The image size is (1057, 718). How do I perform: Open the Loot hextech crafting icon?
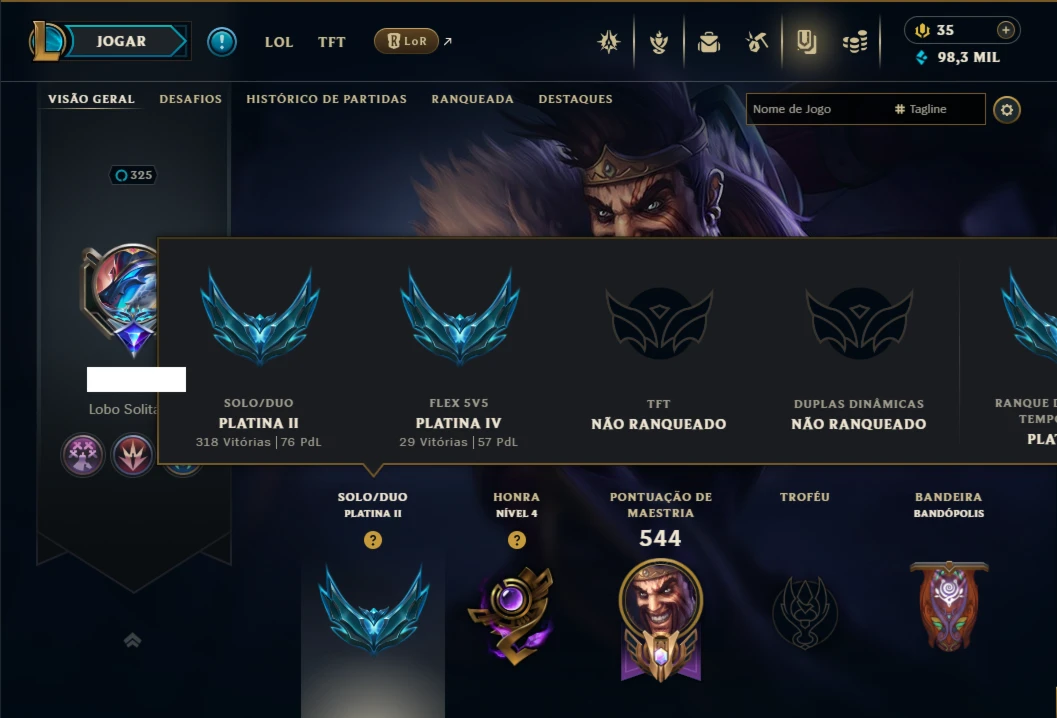click(x=757, y=42)
